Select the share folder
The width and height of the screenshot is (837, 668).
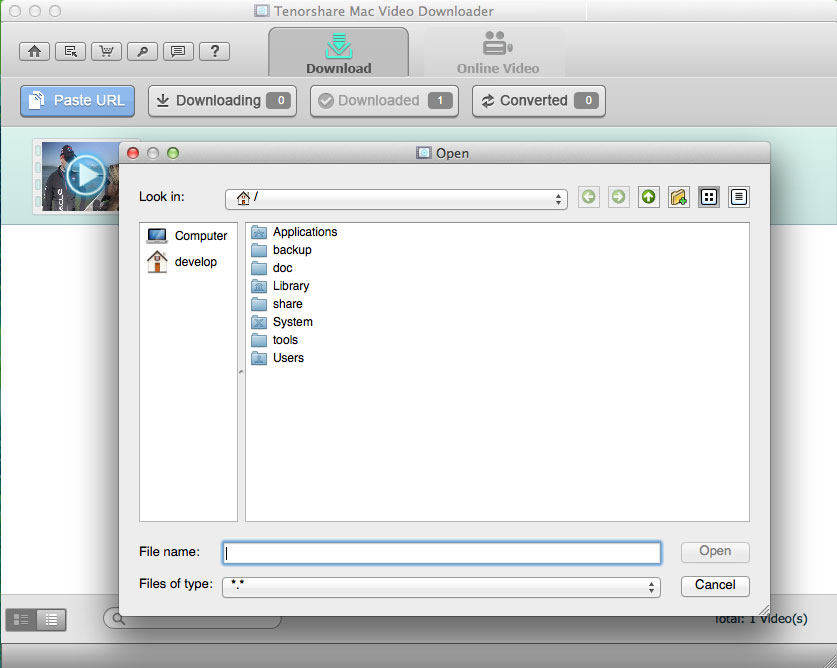277,304
